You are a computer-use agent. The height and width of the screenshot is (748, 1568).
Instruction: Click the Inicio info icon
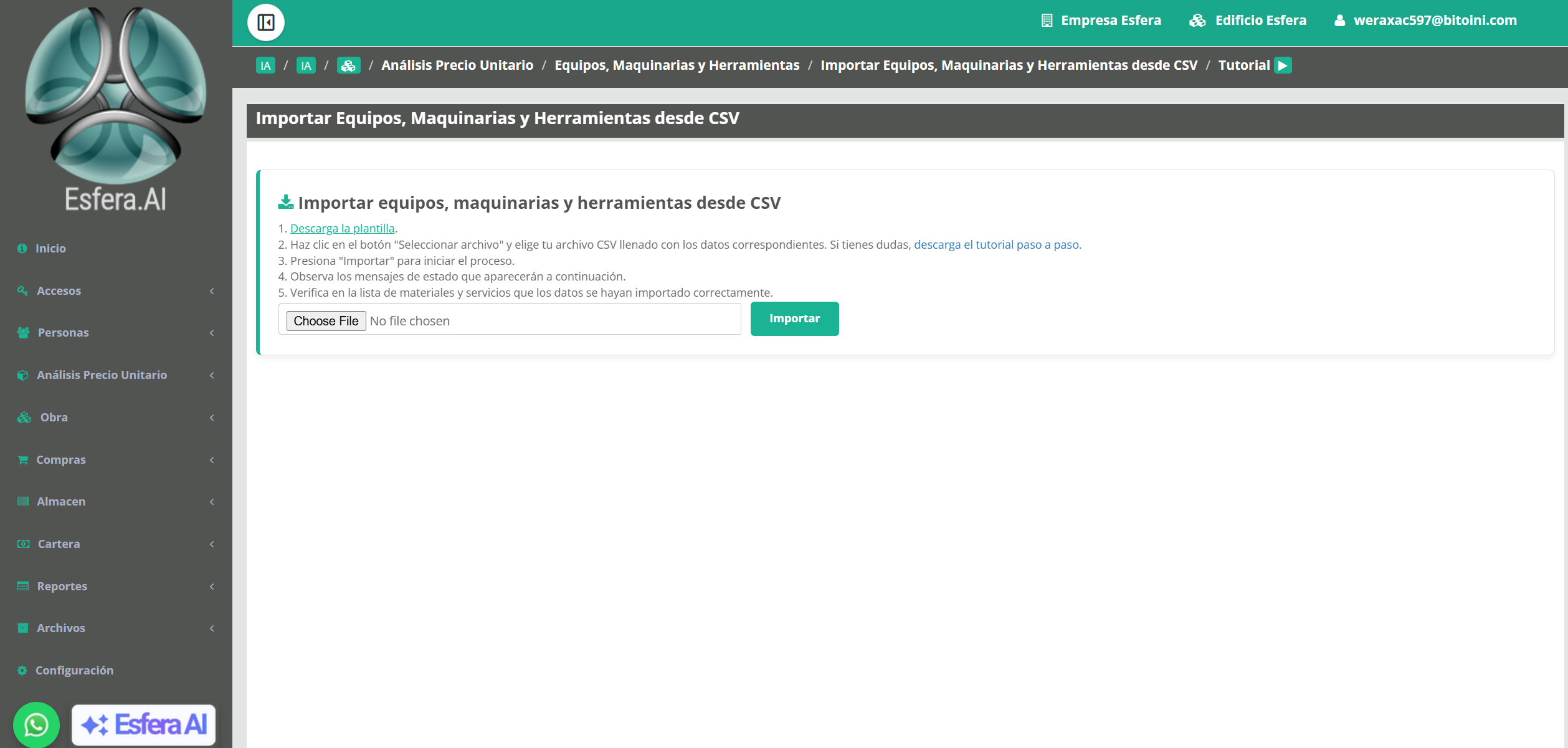tap(22, 248)
